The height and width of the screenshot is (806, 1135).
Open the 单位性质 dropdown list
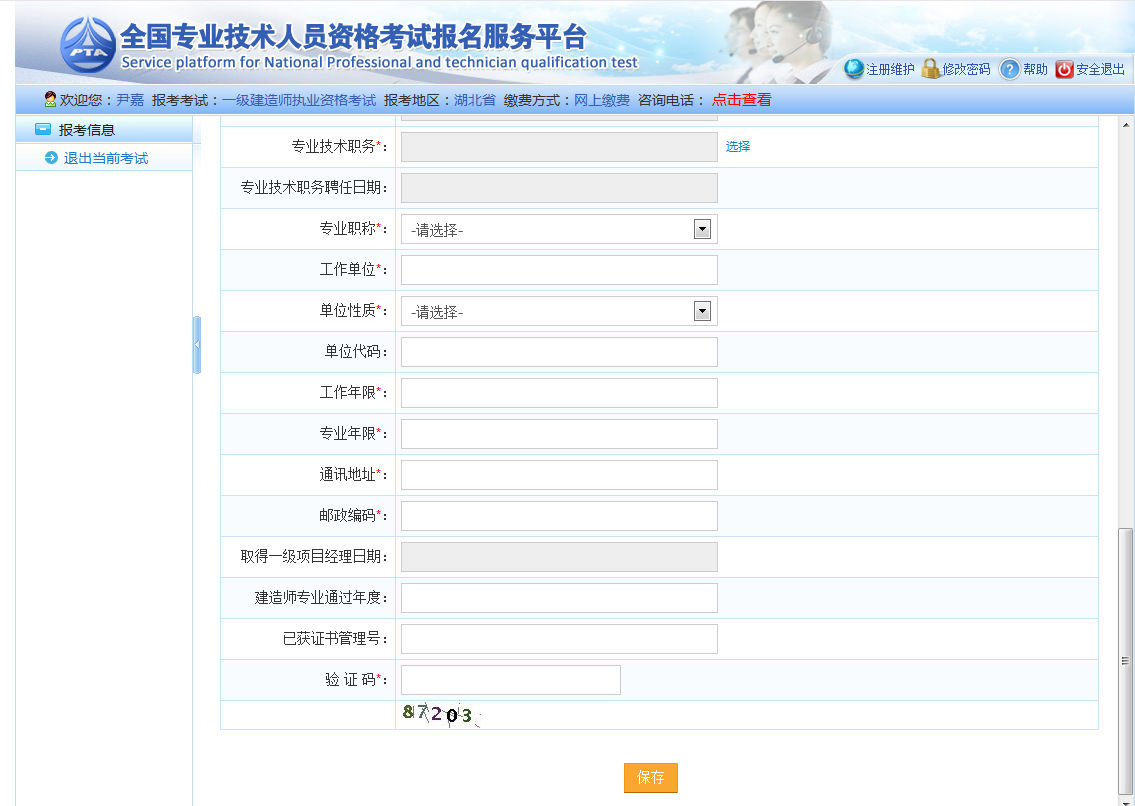click(x=702, y=311)
